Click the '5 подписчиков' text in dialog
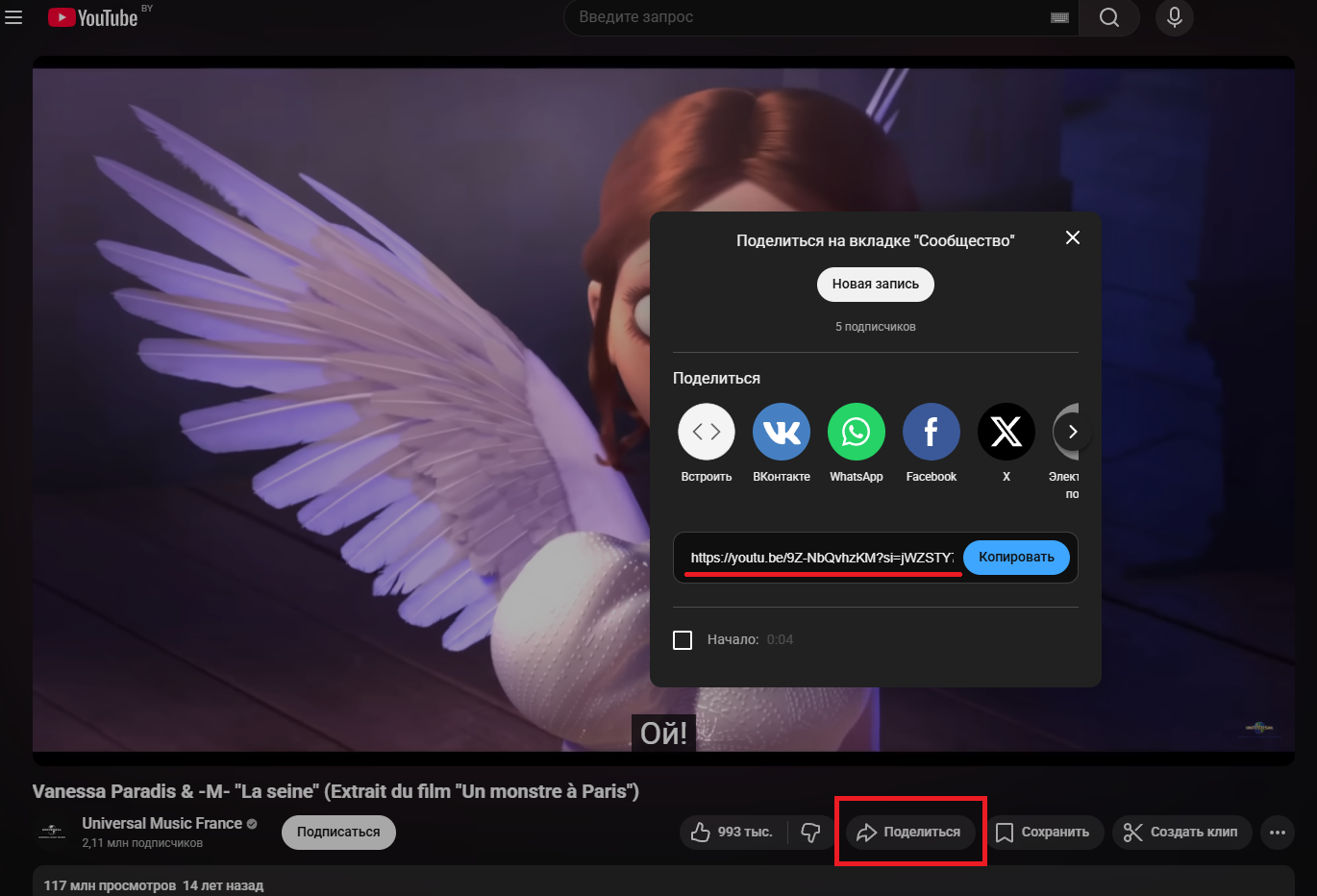Viewport: 1317px width, 896px height. click(875, 327)
